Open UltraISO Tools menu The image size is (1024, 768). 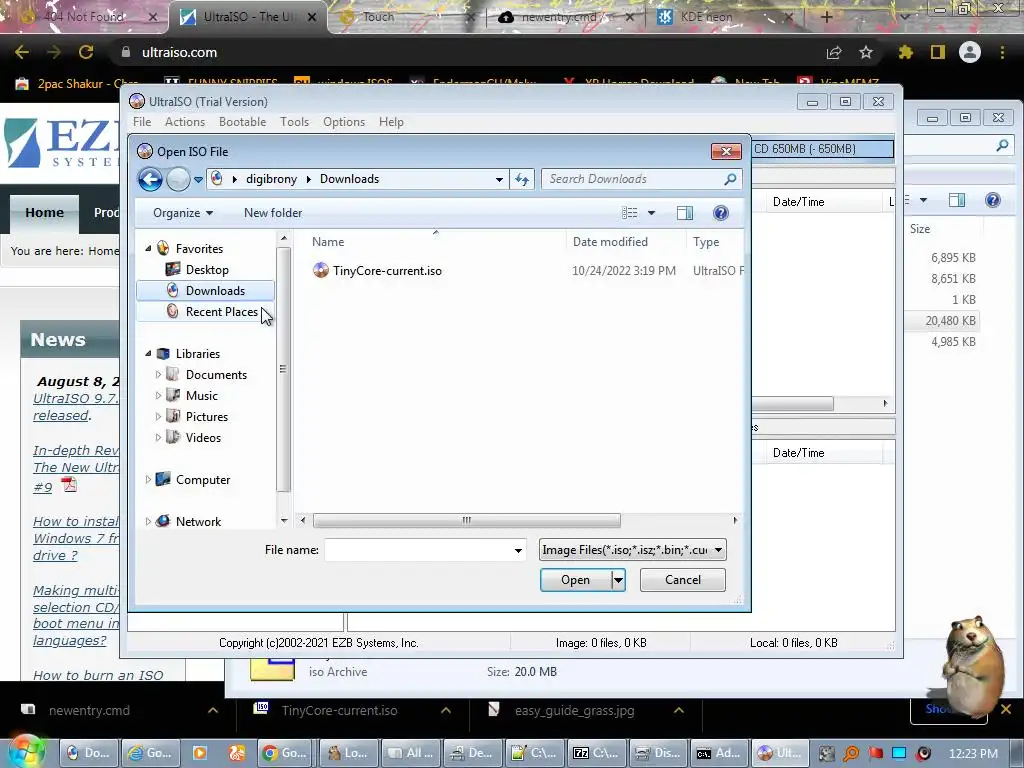coord(295,122)
